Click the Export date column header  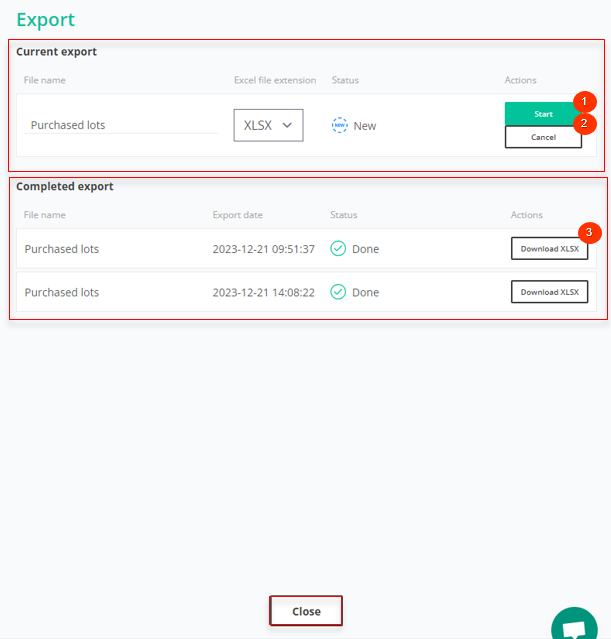pos(238,215)
